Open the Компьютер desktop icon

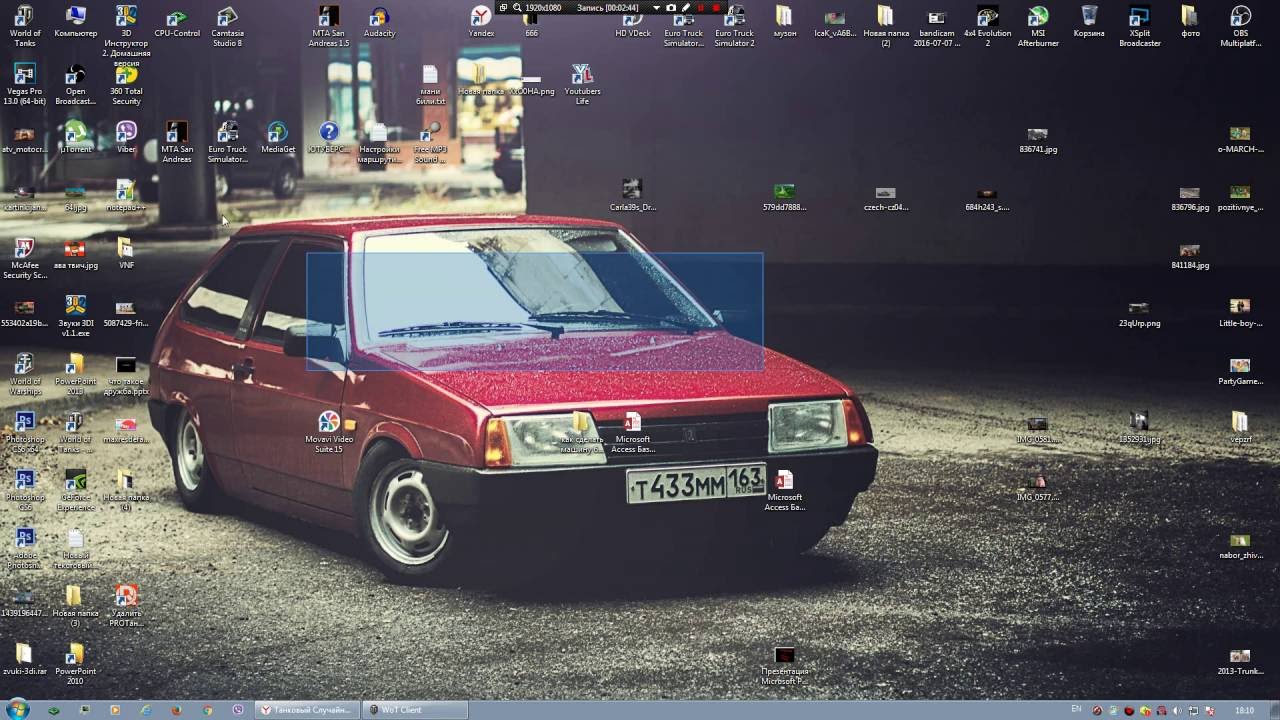click(76, 22)
